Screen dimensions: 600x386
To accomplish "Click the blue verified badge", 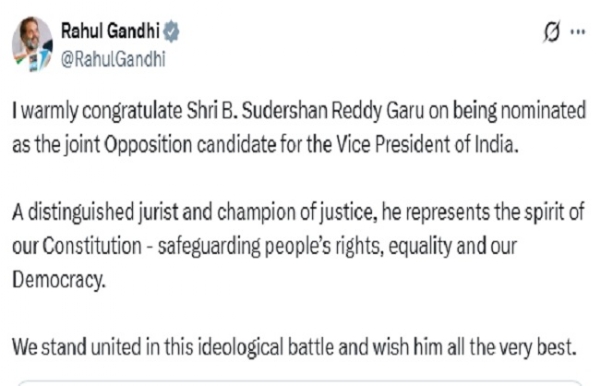I will point(171,31).
